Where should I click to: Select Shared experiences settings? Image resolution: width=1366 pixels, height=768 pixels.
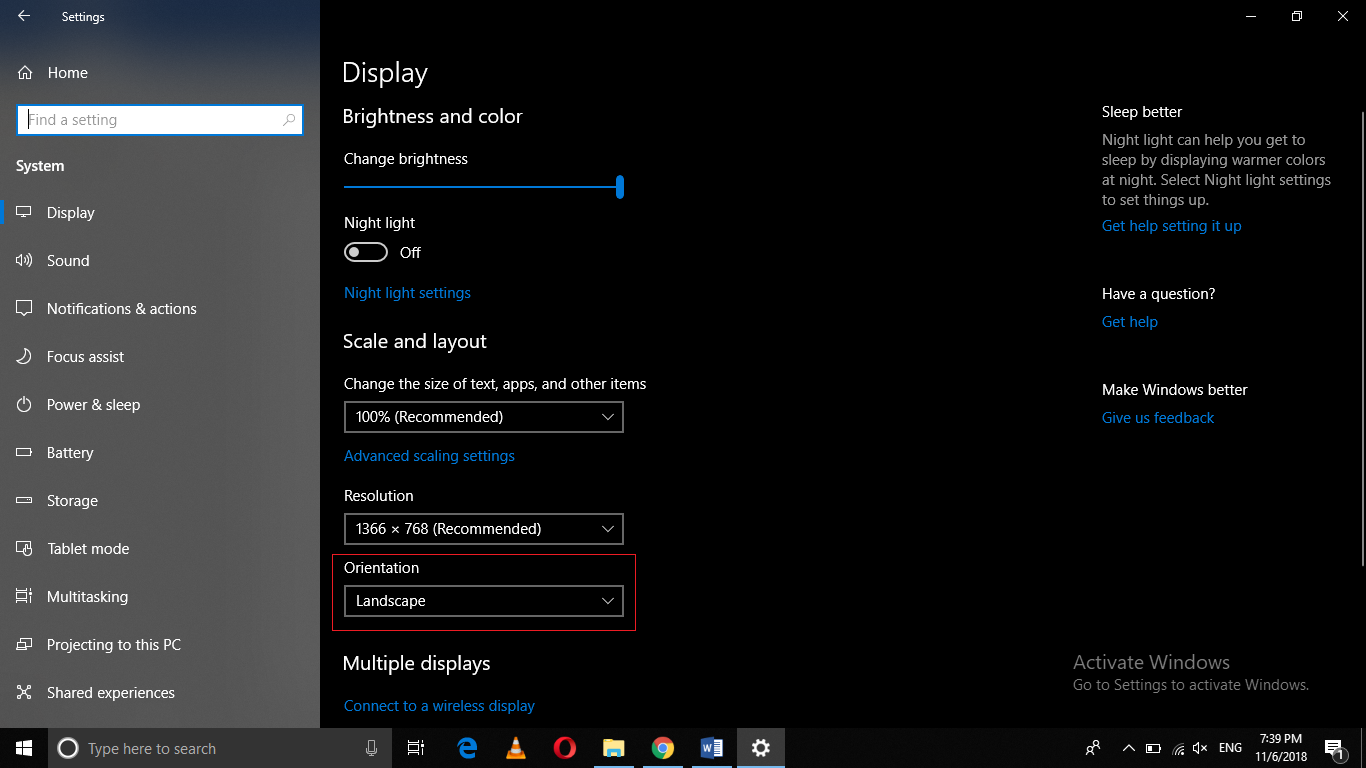tap(108, 692)
